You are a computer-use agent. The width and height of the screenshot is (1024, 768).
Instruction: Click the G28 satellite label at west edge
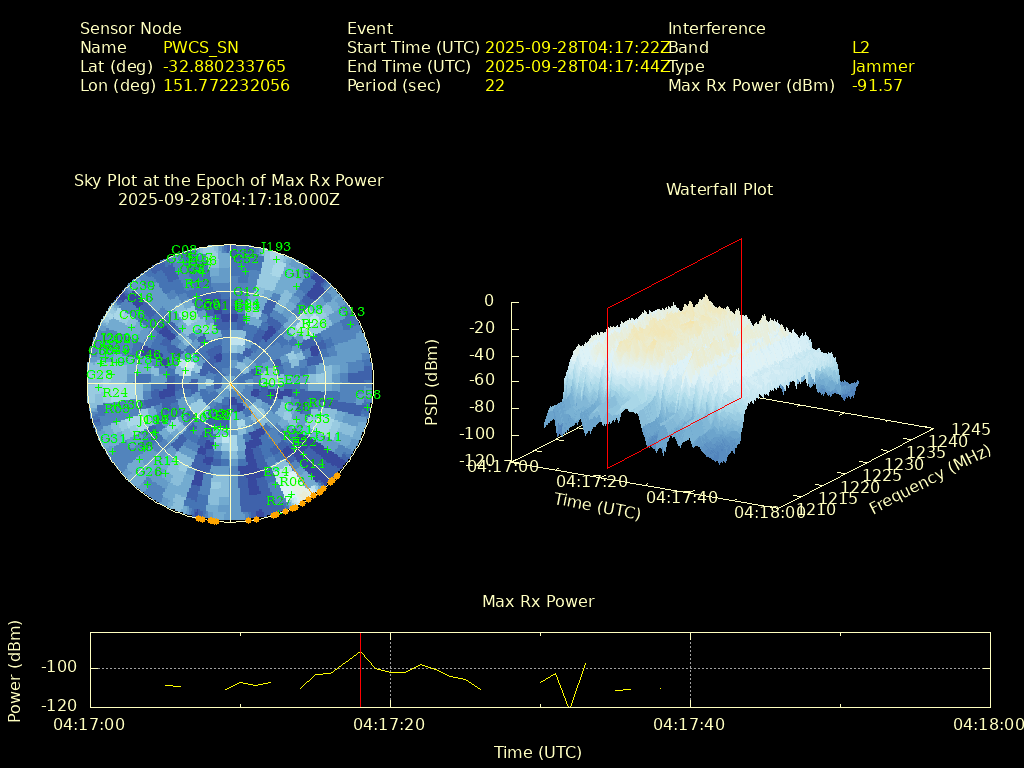(100, 375)
